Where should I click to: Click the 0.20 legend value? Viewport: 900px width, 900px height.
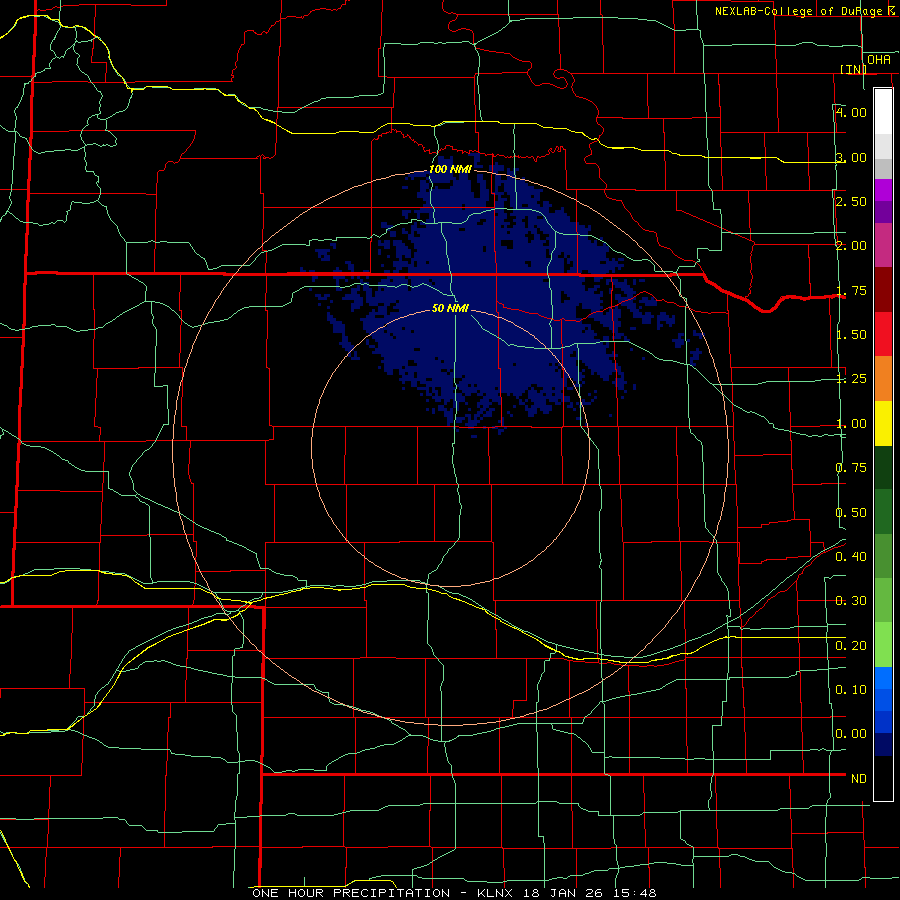(x=851, y=646)
